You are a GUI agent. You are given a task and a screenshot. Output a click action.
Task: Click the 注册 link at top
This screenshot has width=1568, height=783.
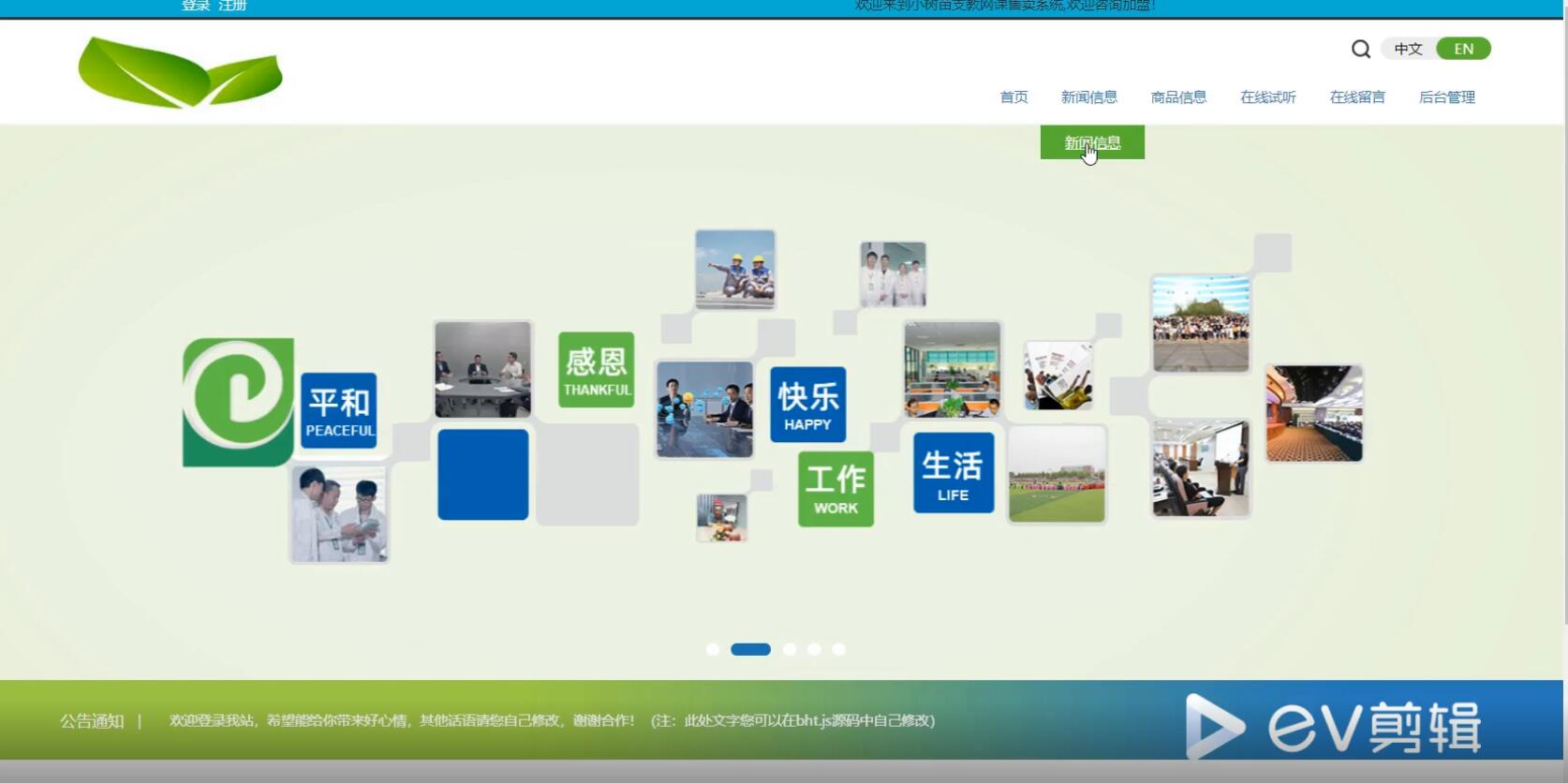tap(232, 6)
